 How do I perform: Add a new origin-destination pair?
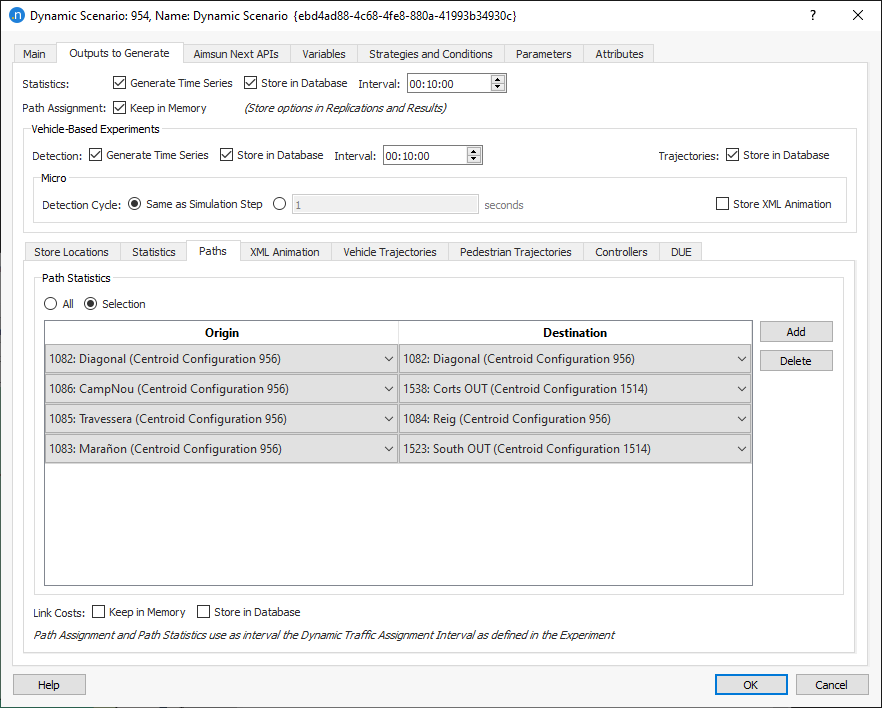(795, 331)
